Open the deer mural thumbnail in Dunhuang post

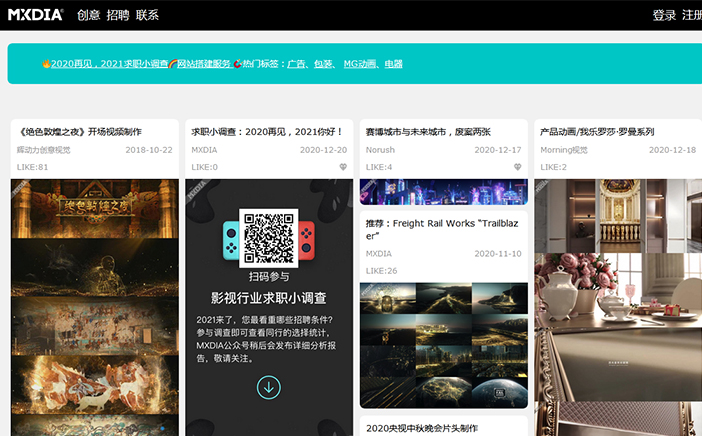pos(94,385)
